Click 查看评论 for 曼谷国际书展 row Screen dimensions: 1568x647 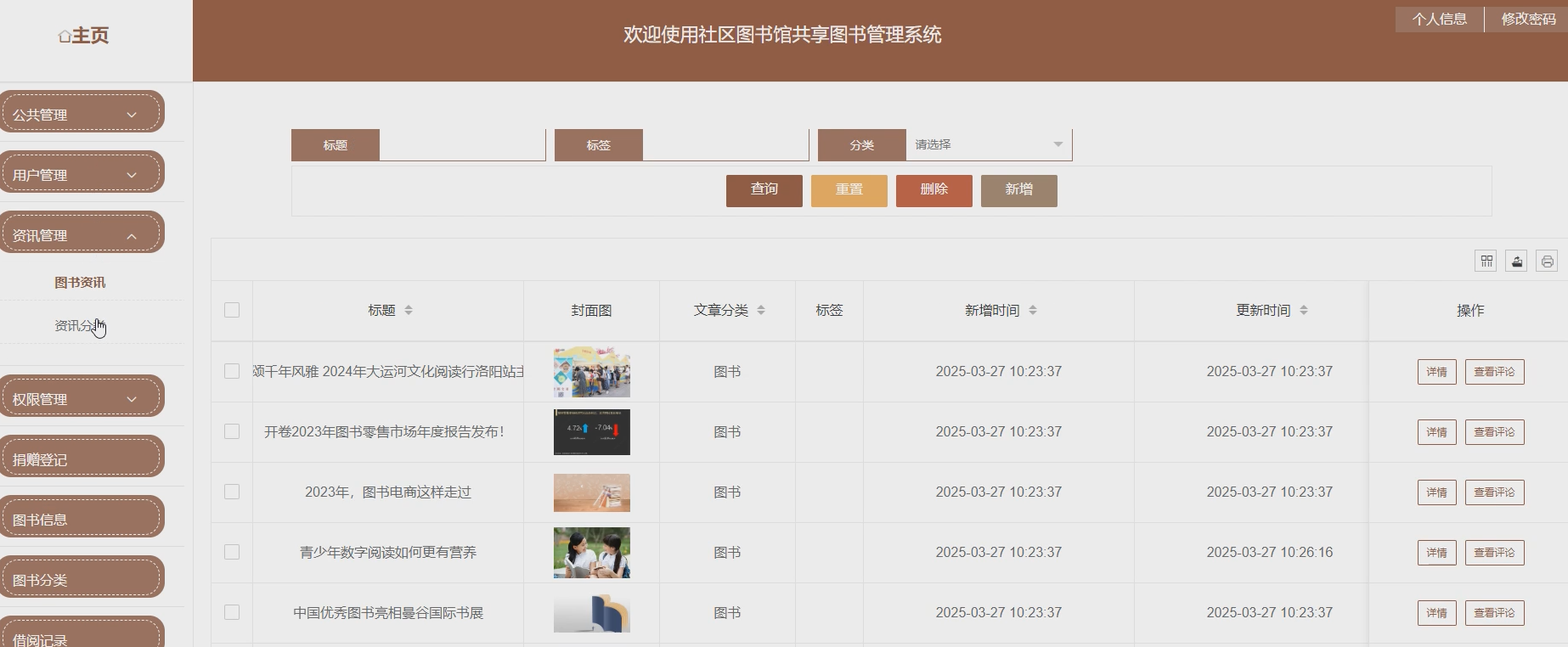point(1494,613)
